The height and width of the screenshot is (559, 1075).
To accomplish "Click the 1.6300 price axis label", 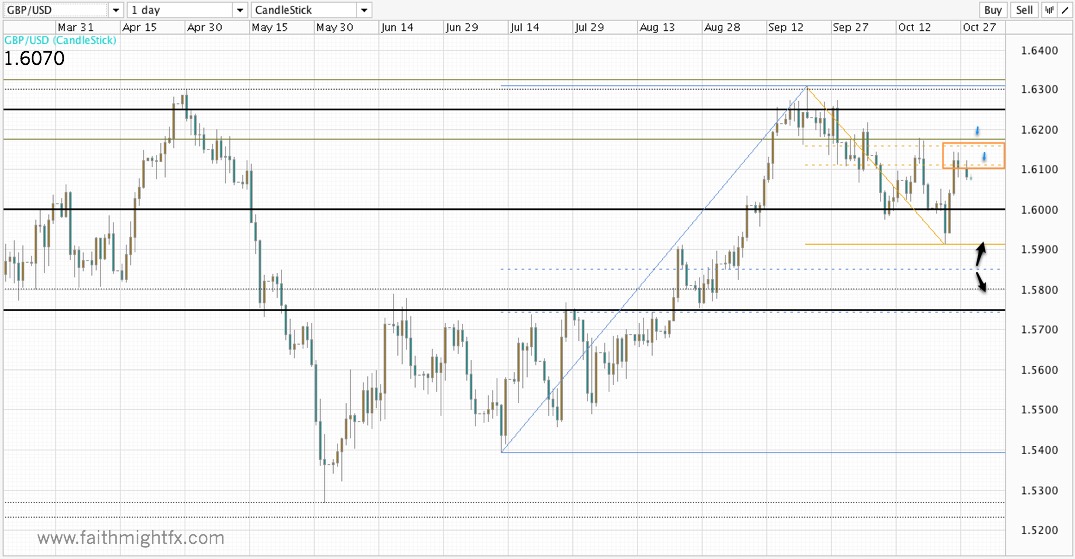I will tap(1039, 90).
